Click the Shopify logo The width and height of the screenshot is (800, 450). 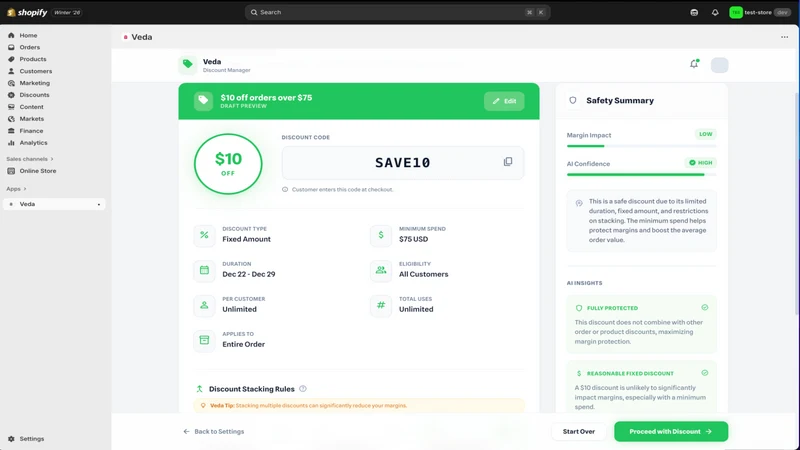click(x=27, y=12)
